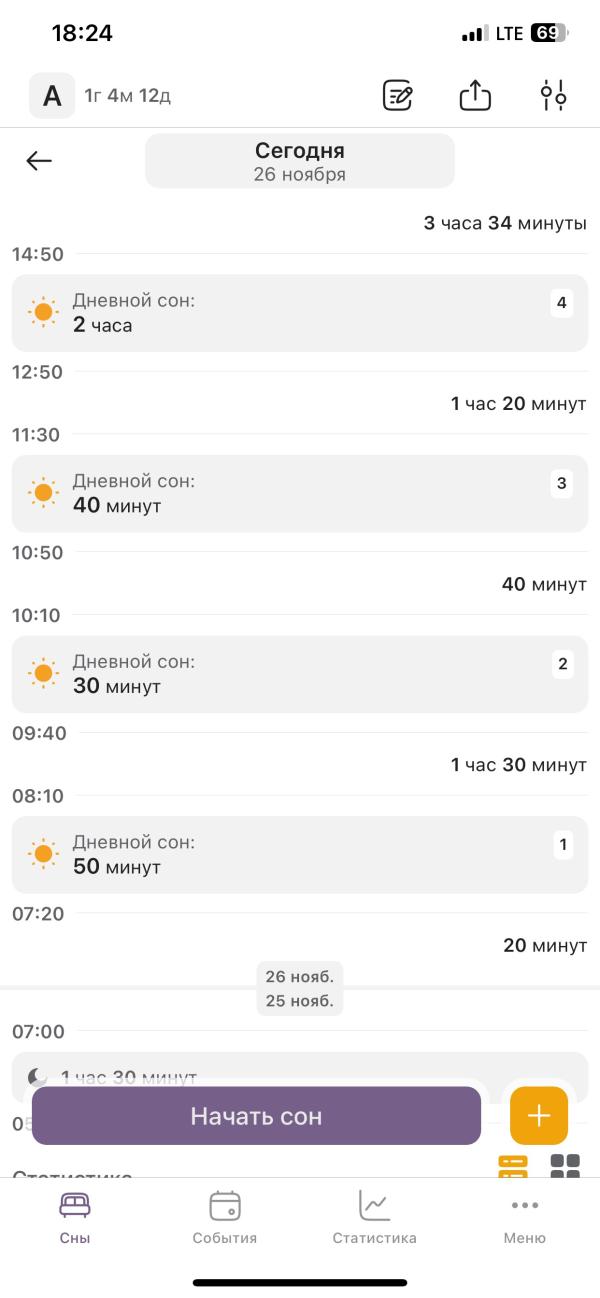Open the filter settings sliders icon

coord(553,96)
